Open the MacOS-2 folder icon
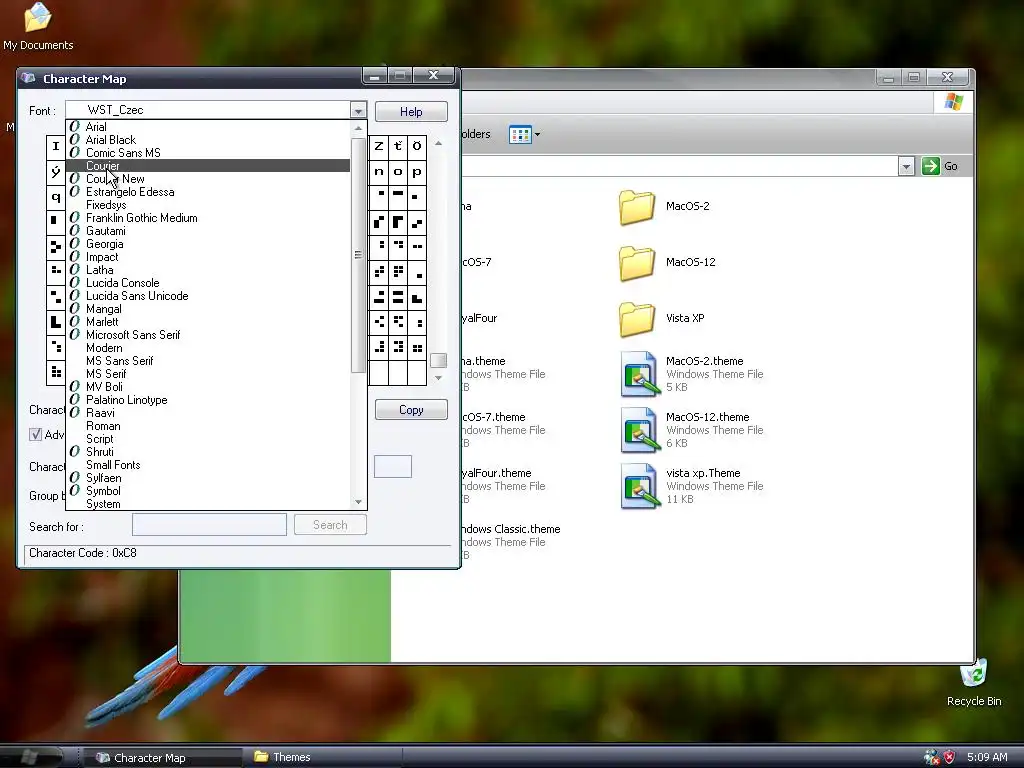 pos(636,207)
